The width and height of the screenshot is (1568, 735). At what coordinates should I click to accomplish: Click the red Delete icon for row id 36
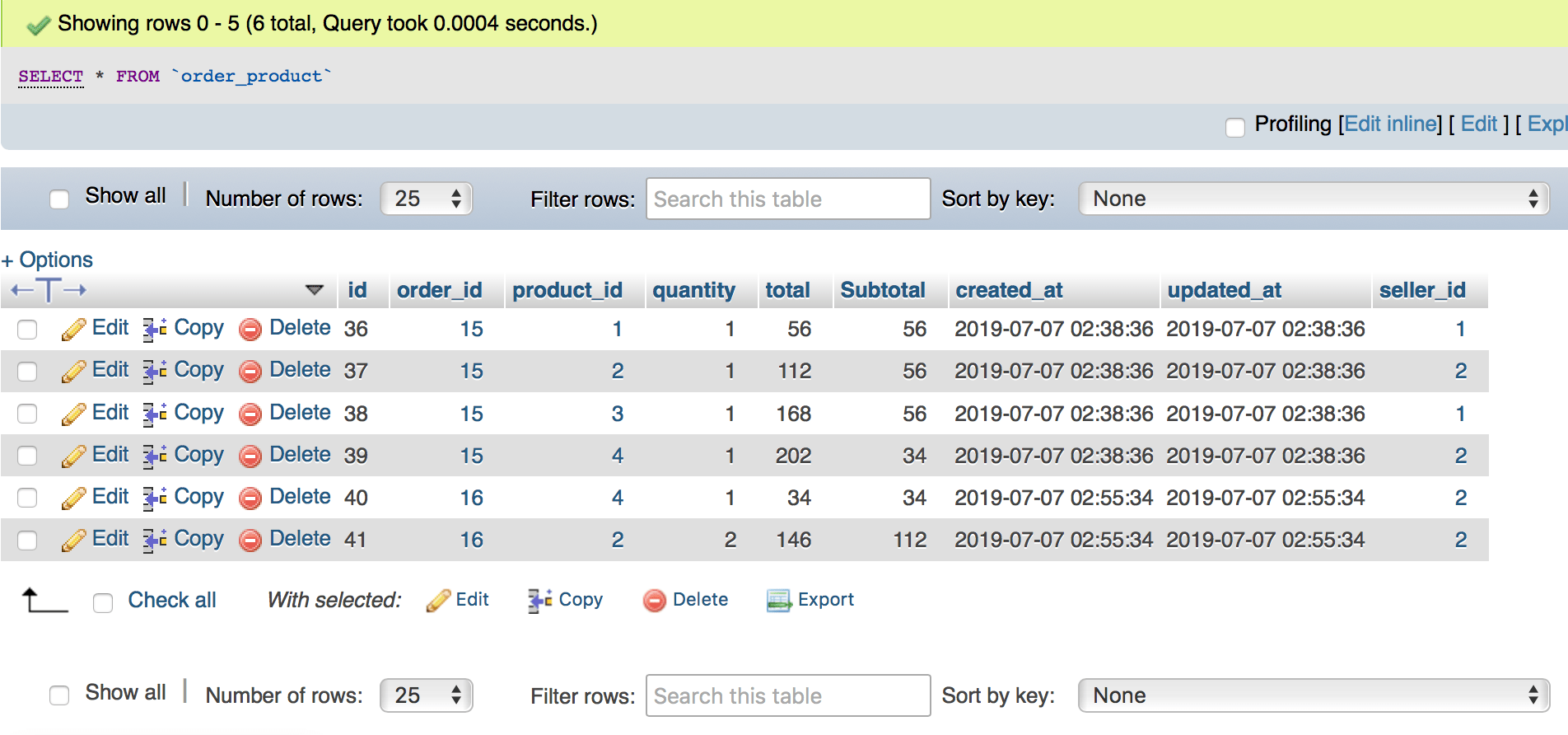point(250,330)
